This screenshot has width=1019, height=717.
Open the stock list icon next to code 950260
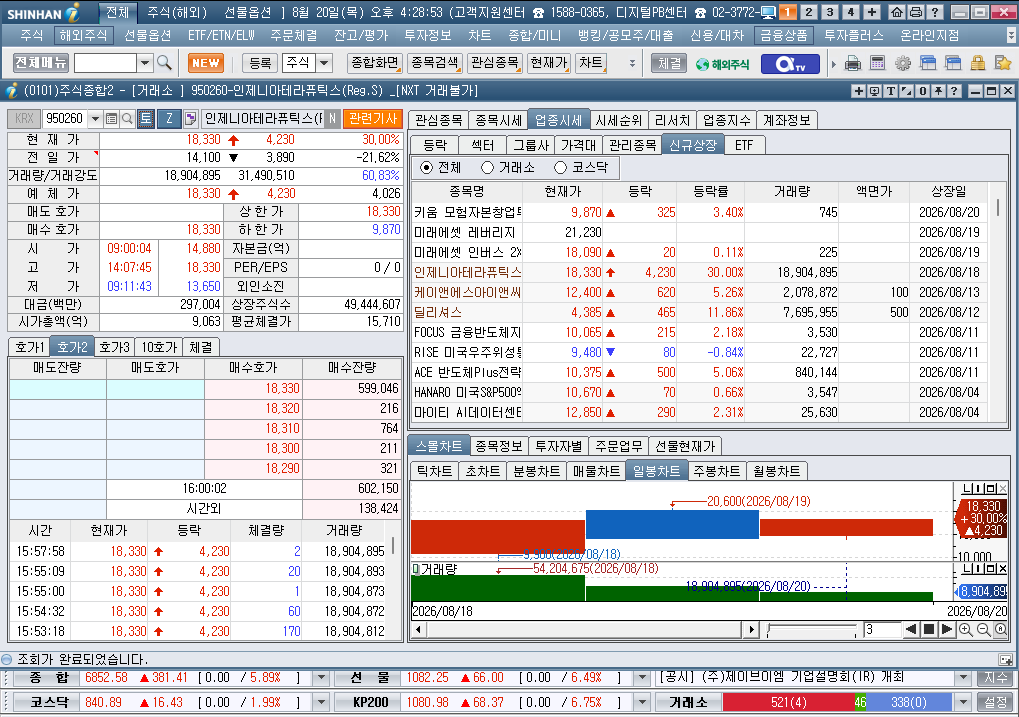click(111, 118)
